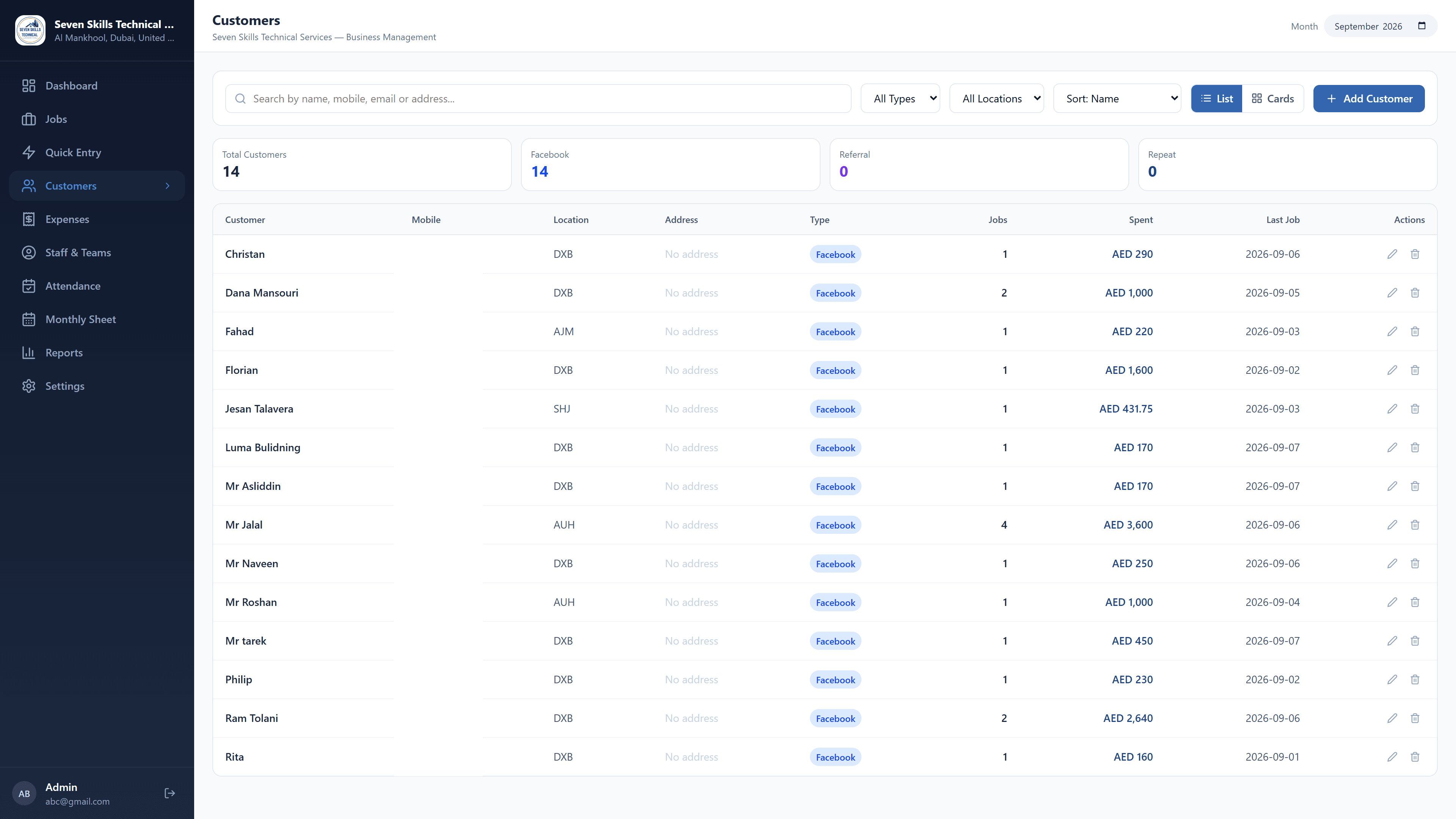Open the All Locations dropdown
The image size is (1456, 819).
point(996,99)
